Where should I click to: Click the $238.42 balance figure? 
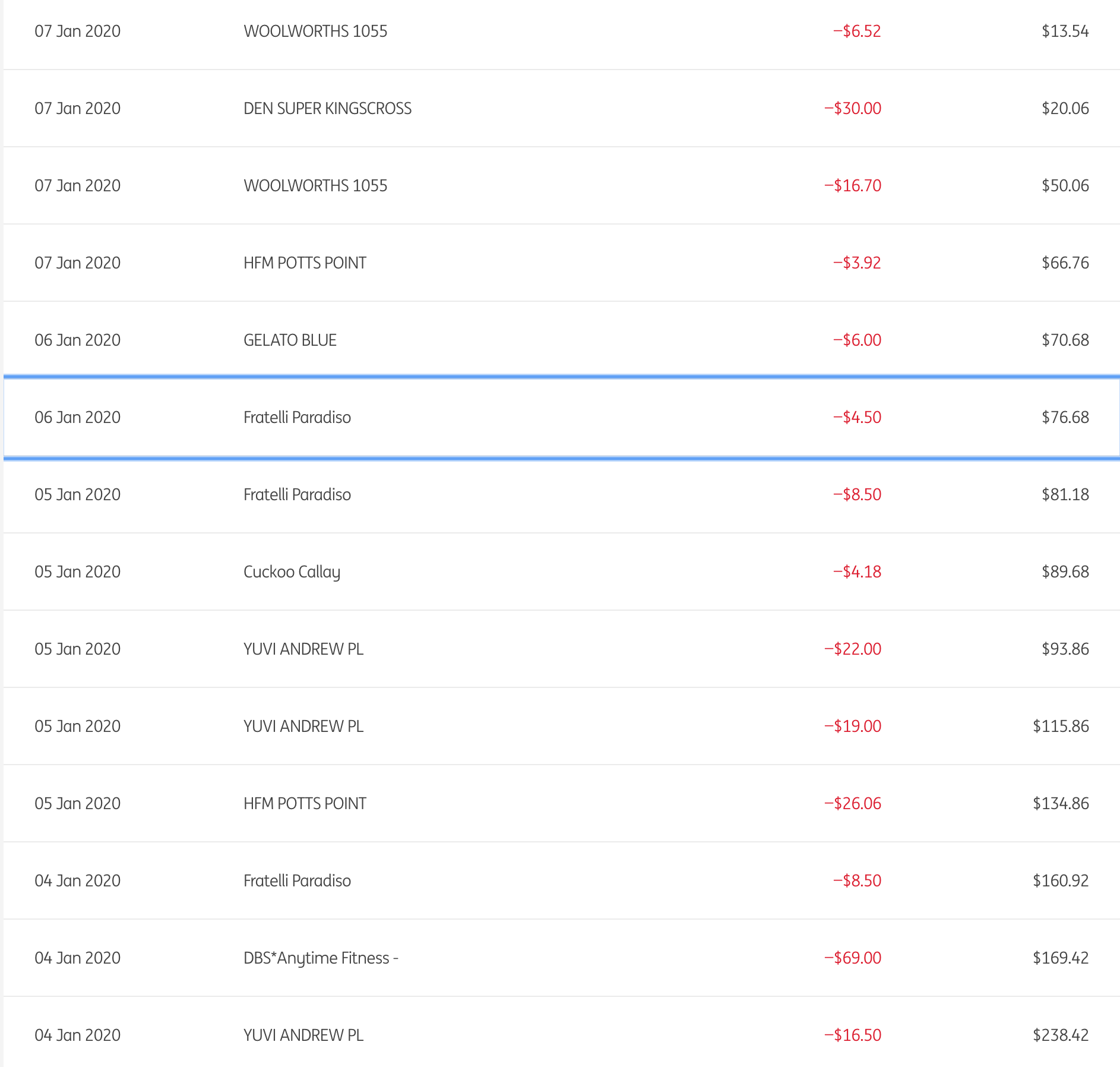point(1061,1035)
